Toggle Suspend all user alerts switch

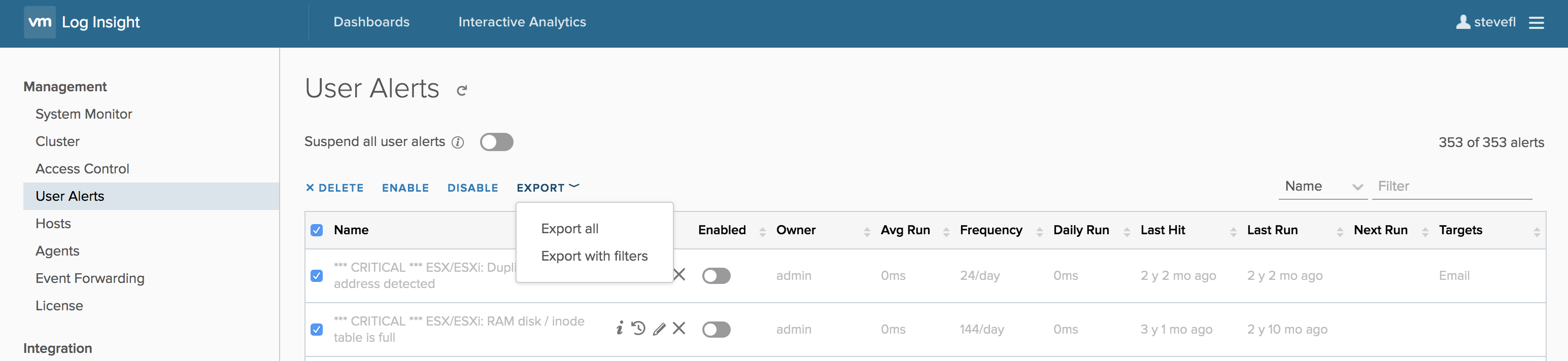[496, 142]
